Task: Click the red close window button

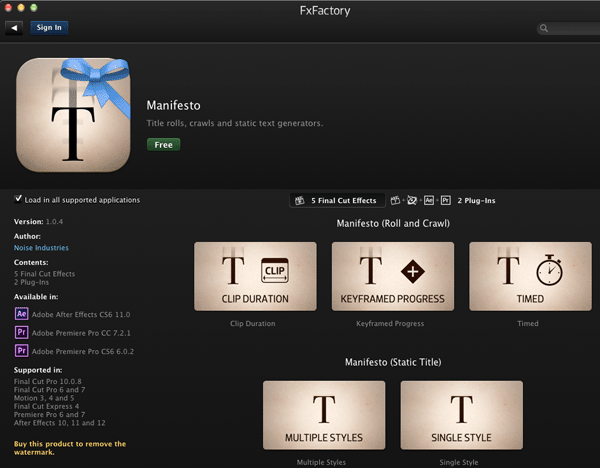Action: point(8,7)
